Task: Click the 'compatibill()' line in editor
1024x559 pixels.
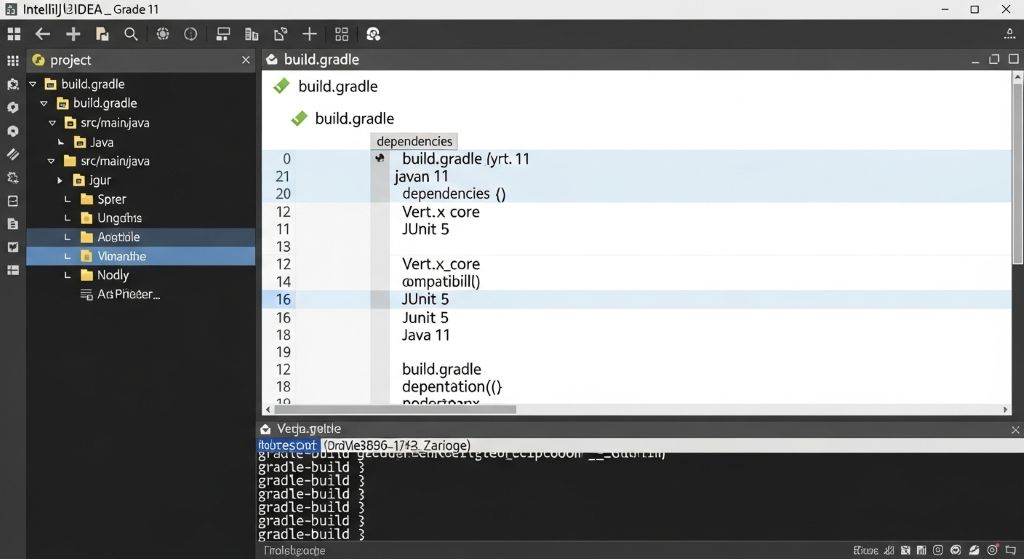Action: [x=441, y=281]
